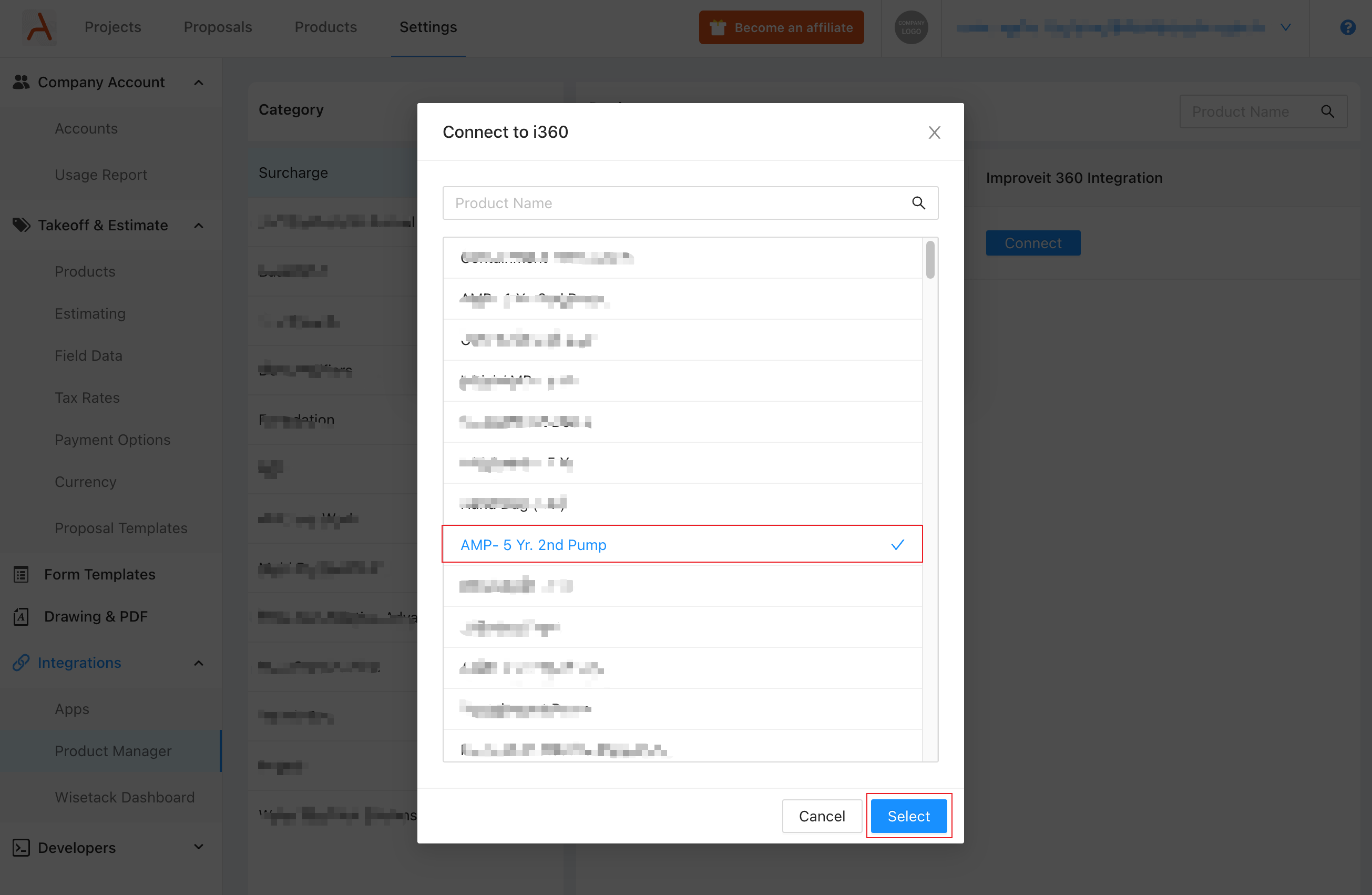The width and height of the screenshot is (1372, 895).
Task: Click the Form Templates list icon
Action: click(x=21, y=574)
